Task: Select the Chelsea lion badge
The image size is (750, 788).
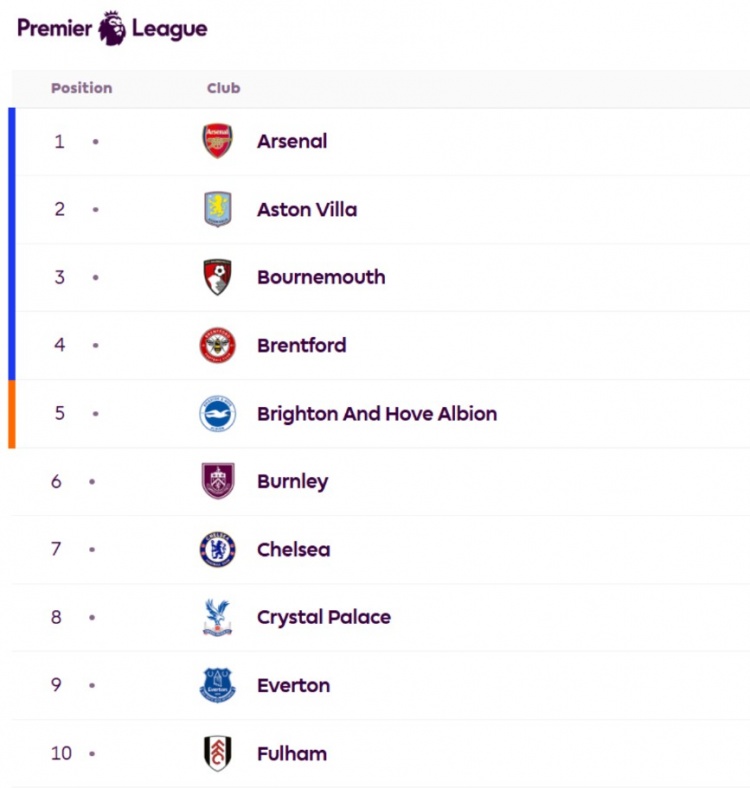Action: 217,549
